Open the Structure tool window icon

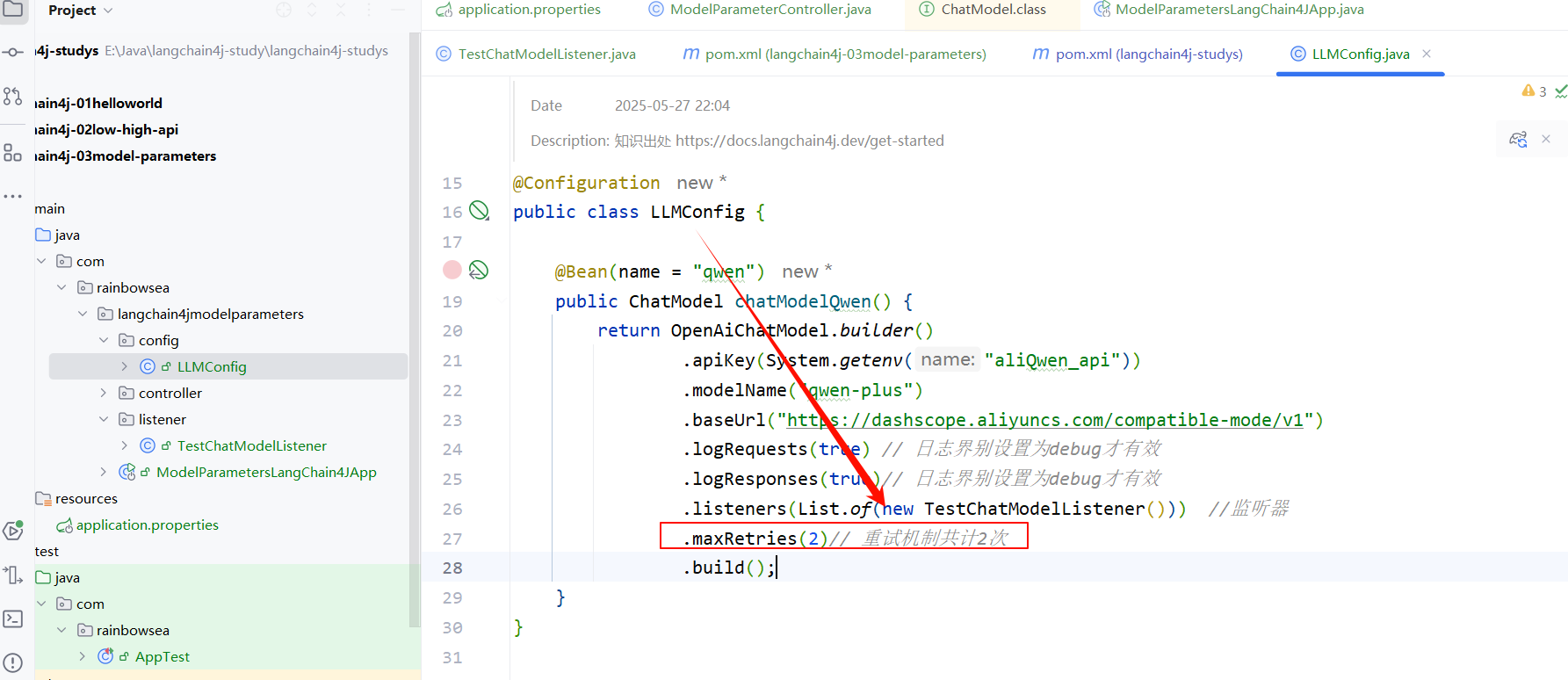point(12,152)
